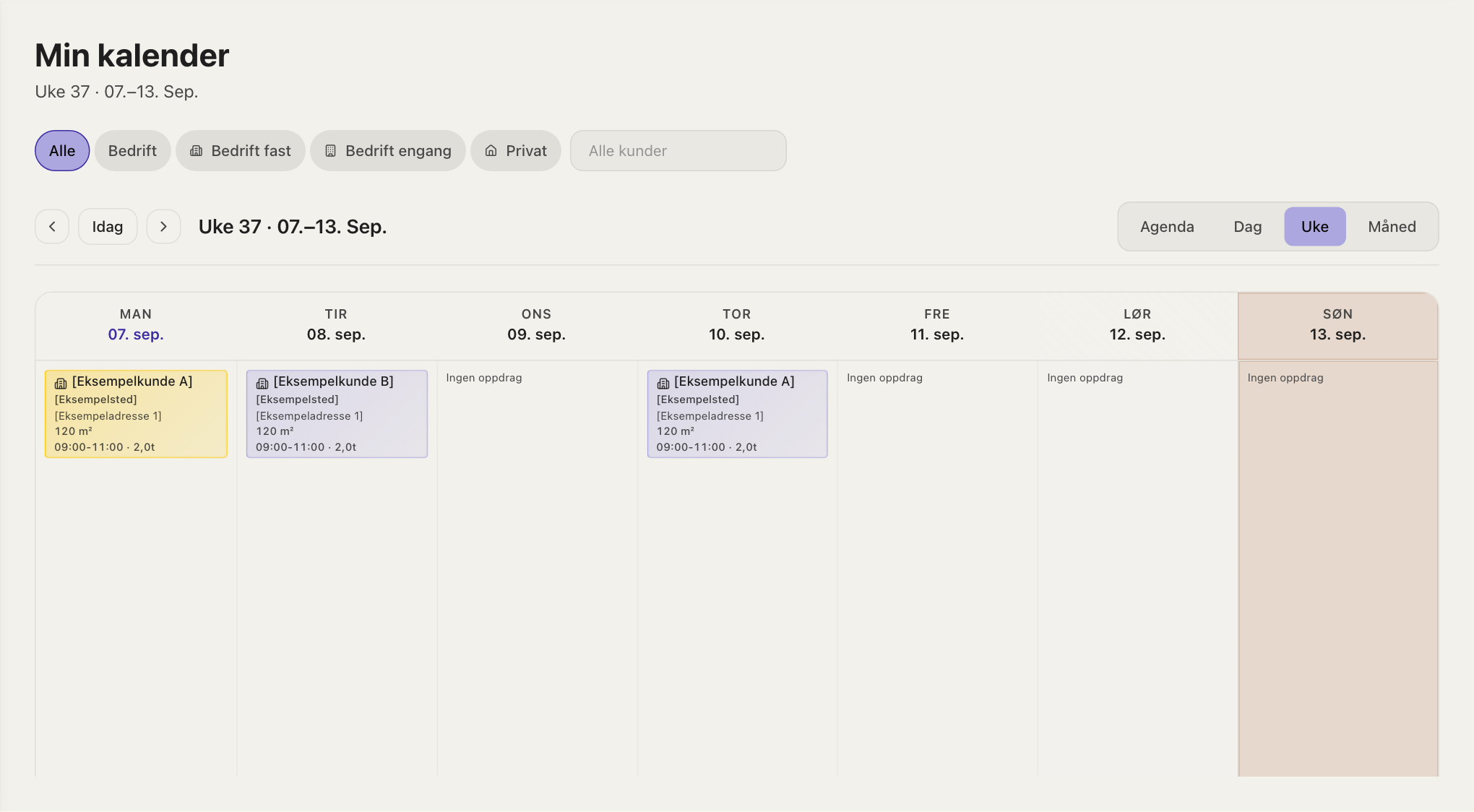1474x812 pixels.
Task: Switch to Agenda view
Action: 1167,227
